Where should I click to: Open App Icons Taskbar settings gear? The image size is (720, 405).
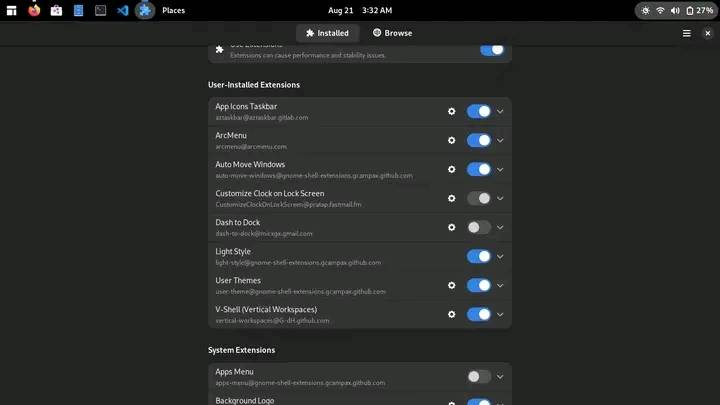[451, 112]
